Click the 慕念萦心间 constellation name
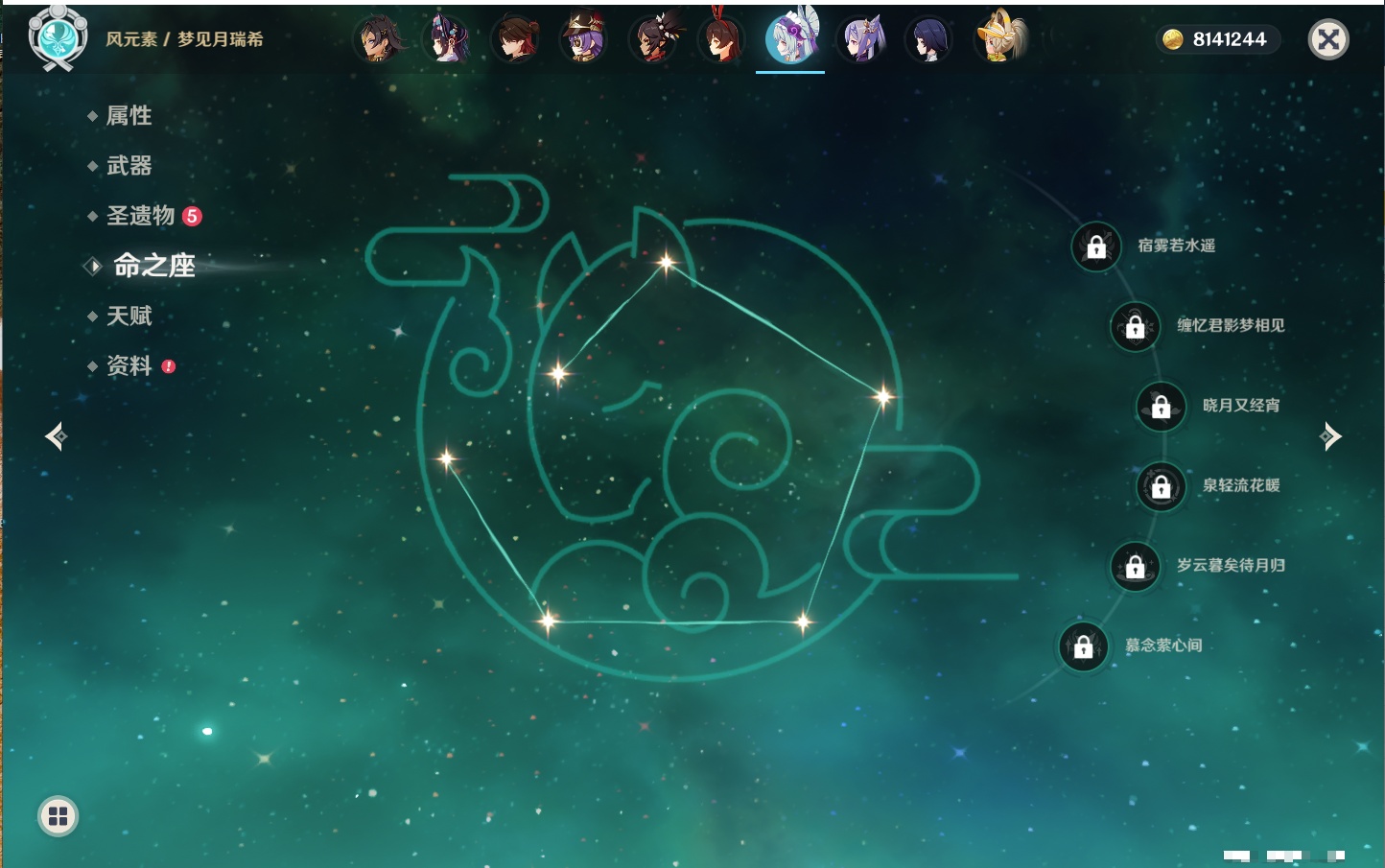The width and height of the screenshot is (1385, 868). tap(1163, 645)
